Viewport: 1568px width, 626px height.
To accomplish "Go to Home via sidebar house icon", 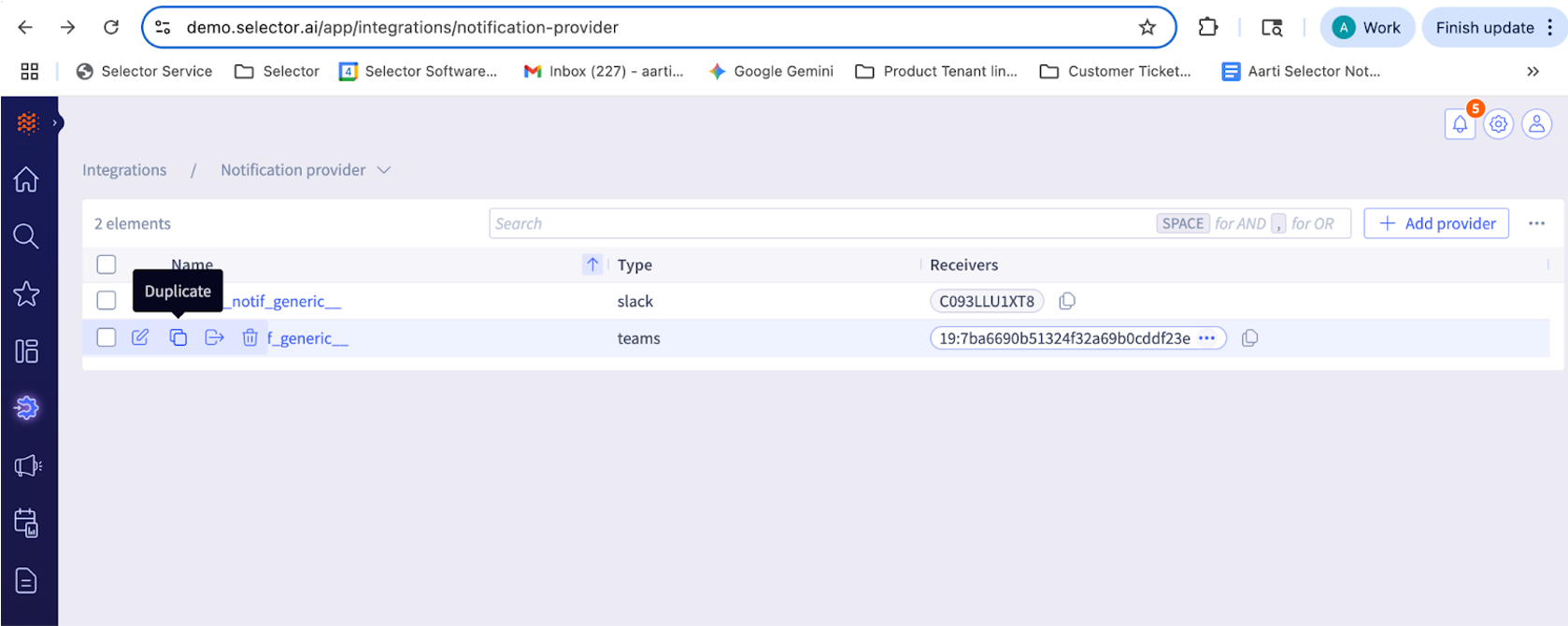I will coord(26,178).
